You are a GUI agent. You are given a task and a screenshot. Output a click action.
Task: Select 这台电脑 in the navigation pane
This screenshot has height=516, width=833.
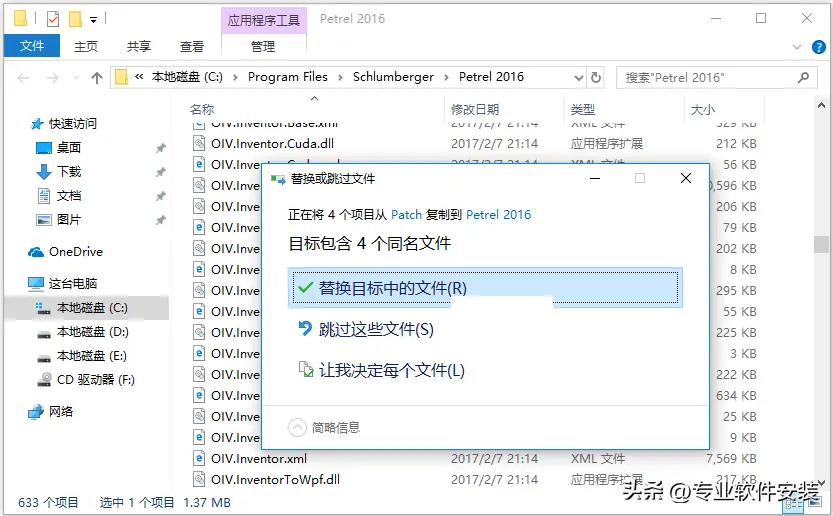[x=72, y=284]
